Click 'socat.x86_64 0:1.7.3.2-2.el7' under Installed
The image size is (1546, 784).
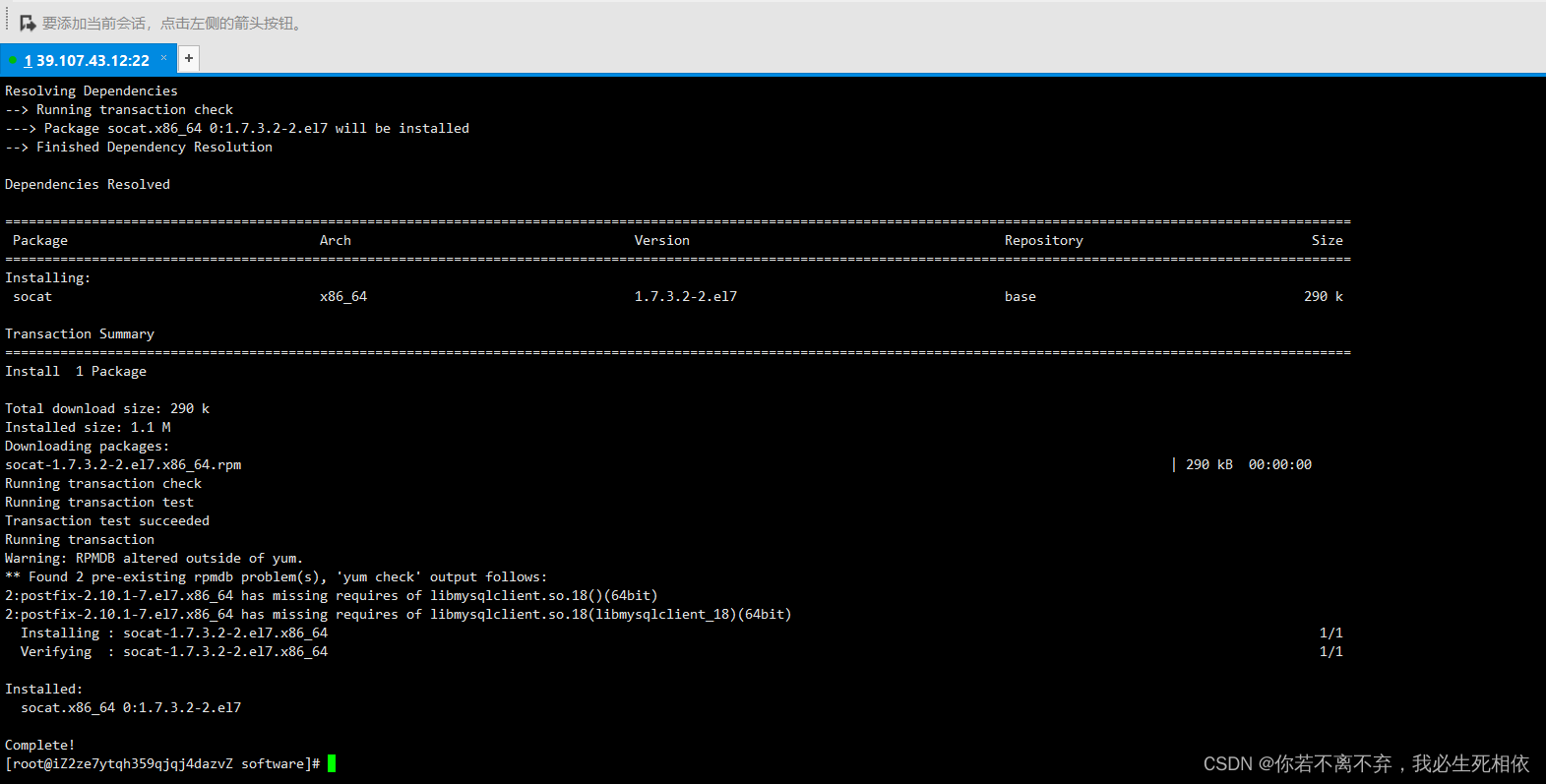(x=131, y=707)
